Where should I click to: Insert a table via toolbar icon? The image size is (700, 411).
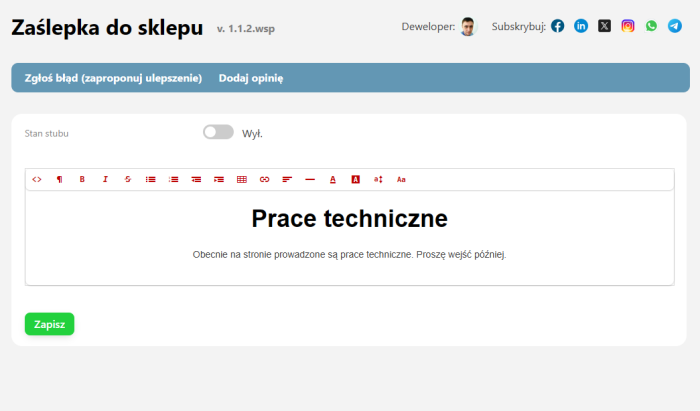click(x=241, y=179)
